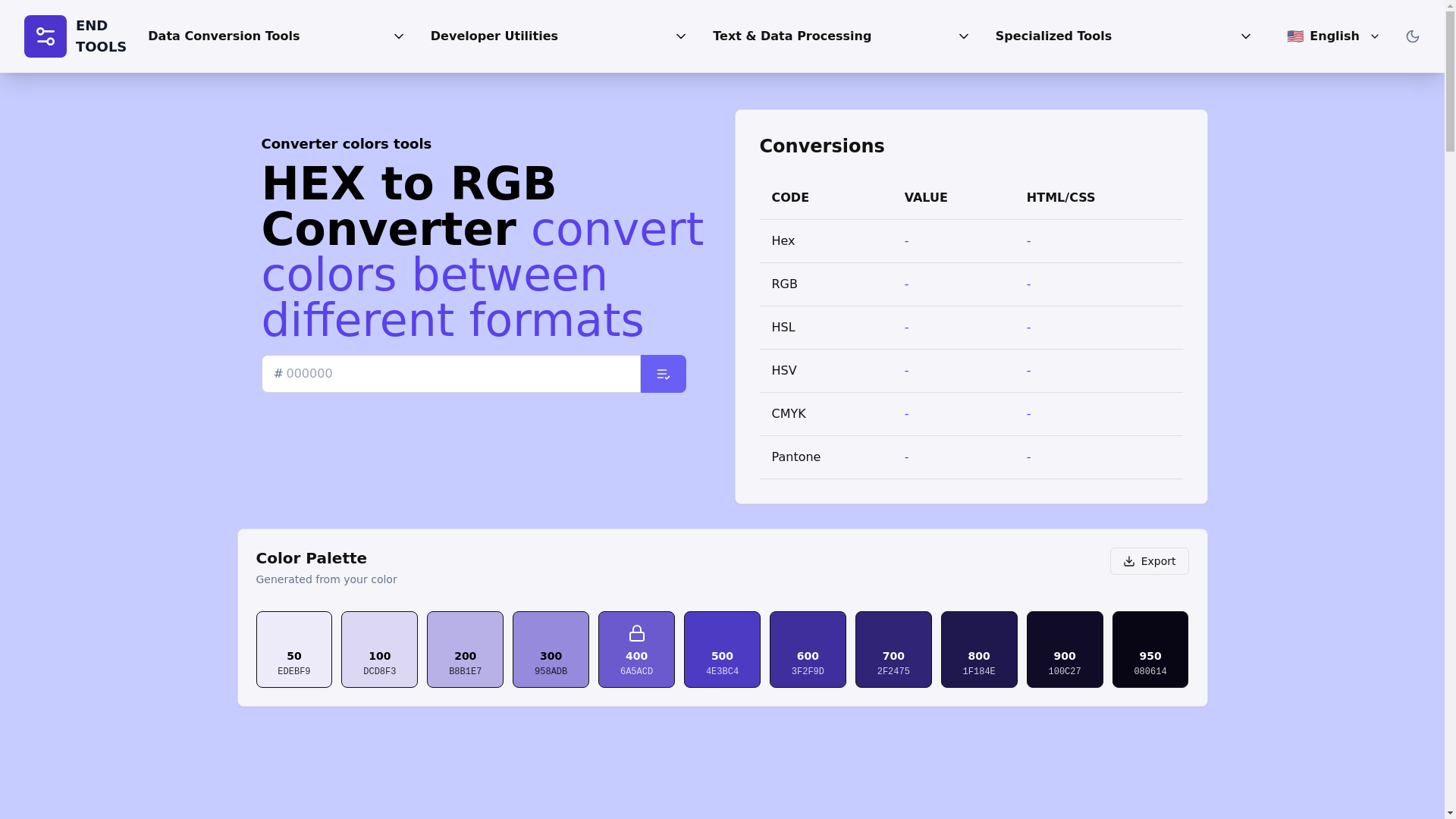Select the 100 swatch DCD8F3
Image resolution: width=1456 pixels, height=819 pixels.
[x=379, y=650]
